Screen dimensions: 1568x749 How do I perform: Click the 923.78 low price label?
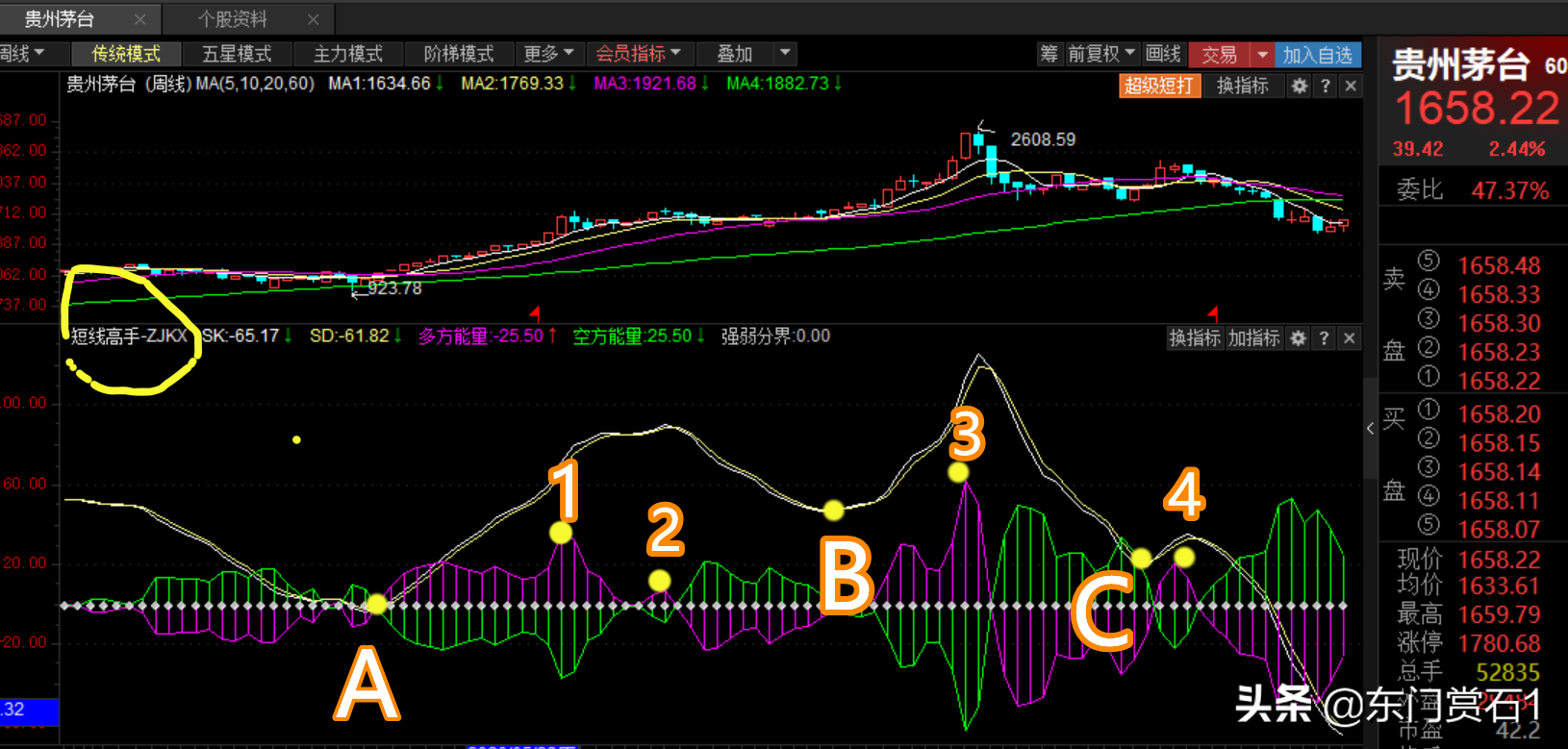click(x=394, y=288)
